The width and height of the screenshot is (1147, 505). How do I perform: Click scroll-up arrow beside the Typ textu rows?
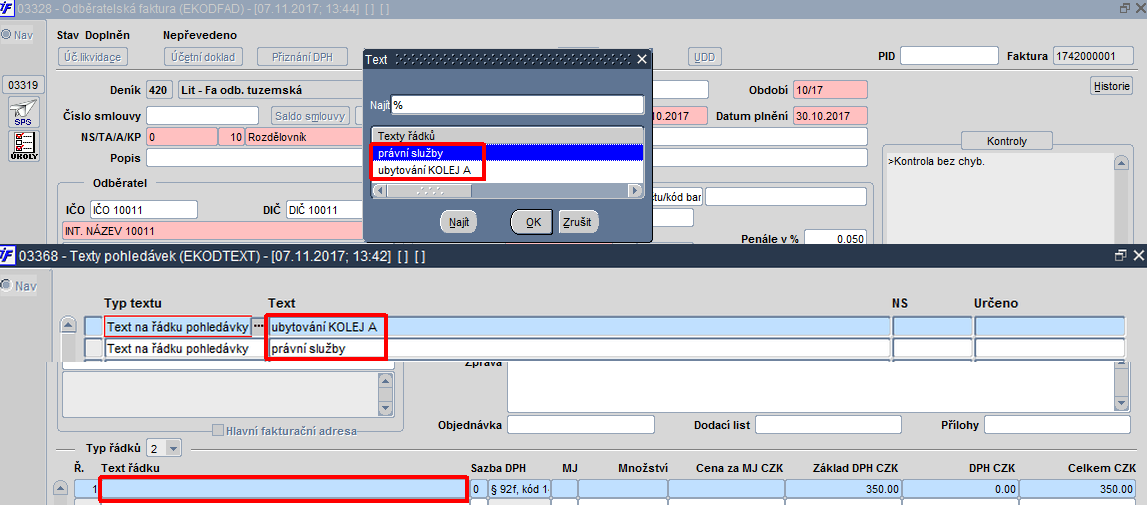[68, 326]
